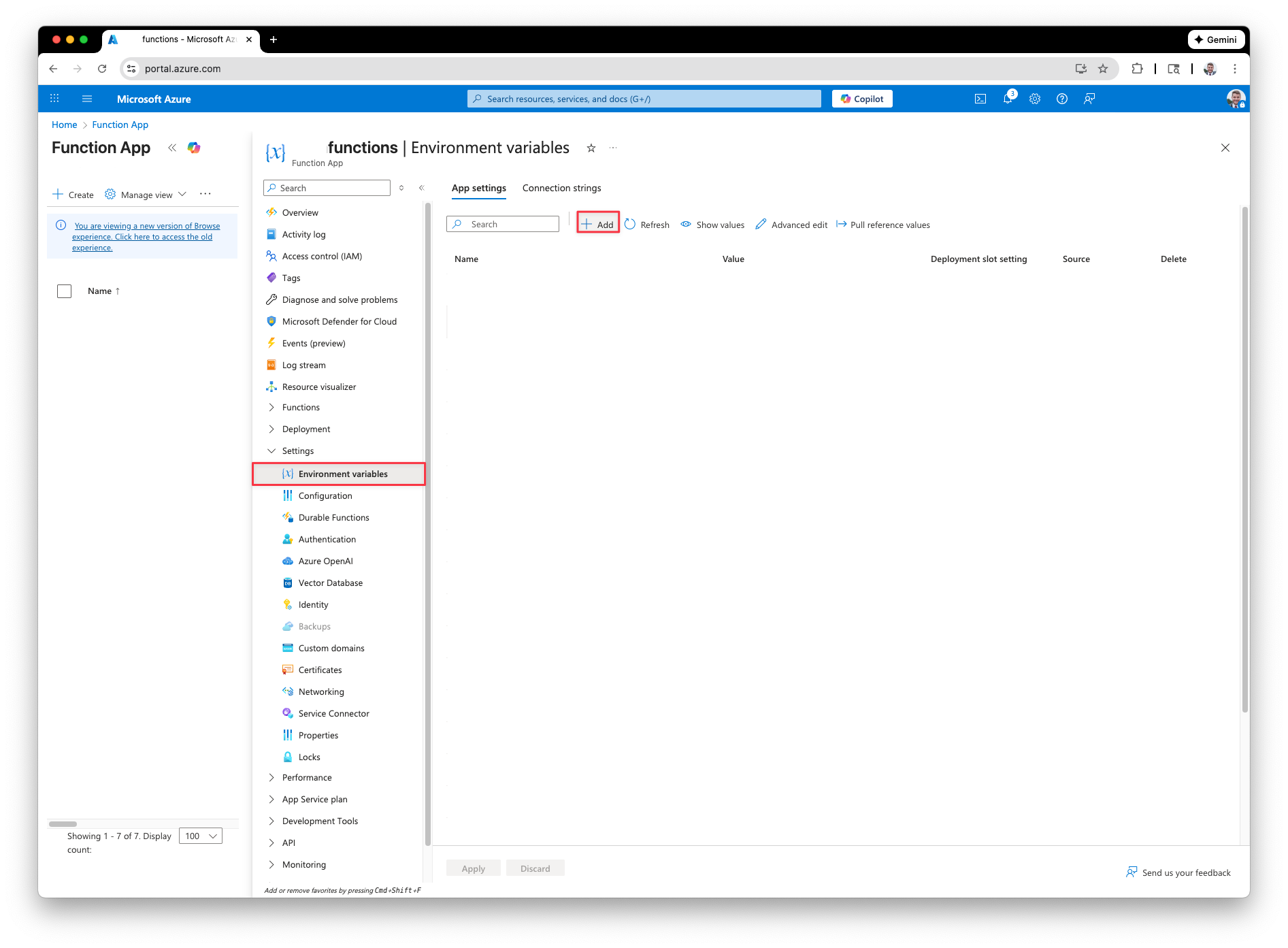Expand the Functions menu group
This screenshot has height=948, width=1288.
(271, 407)
